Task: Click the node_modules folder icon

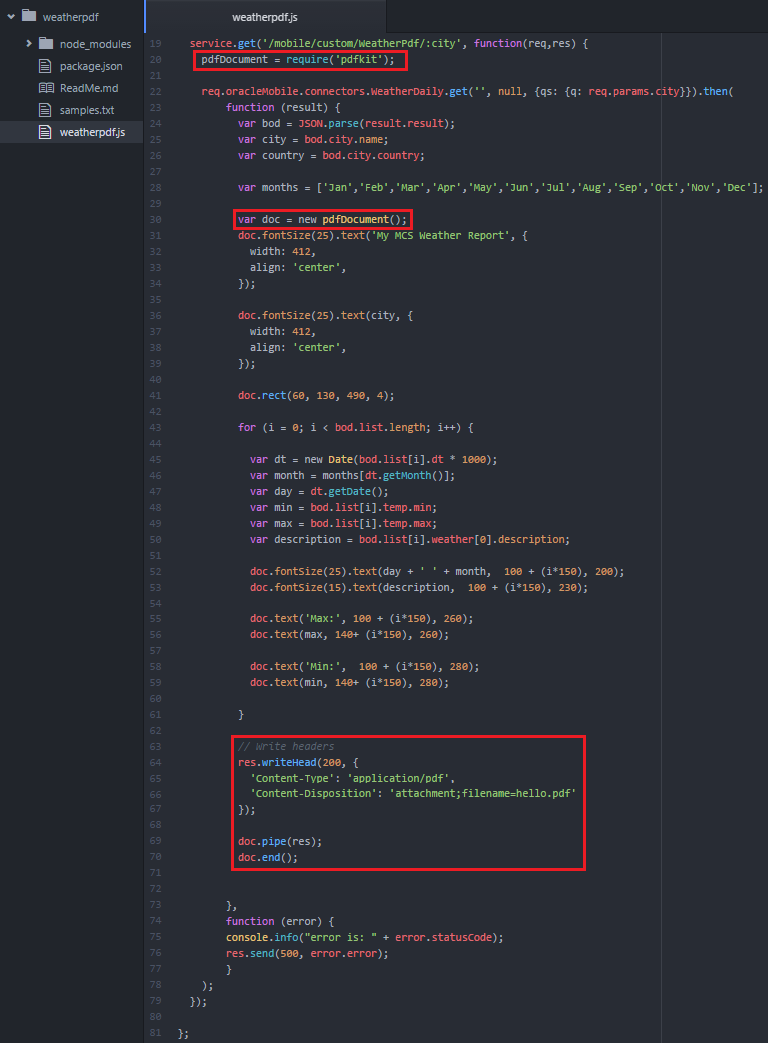Action: tap(46, 43)
